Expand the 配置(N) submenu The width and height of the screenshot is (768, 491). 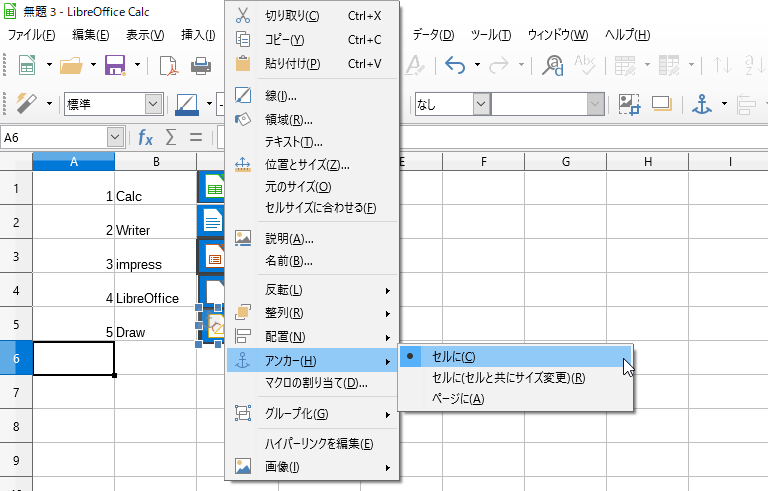click(312, 337)
